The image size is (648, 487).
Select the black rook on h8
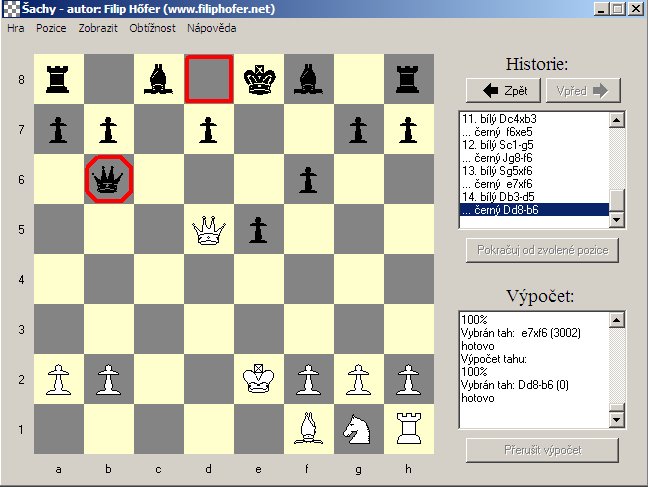(x=408, y=79)
